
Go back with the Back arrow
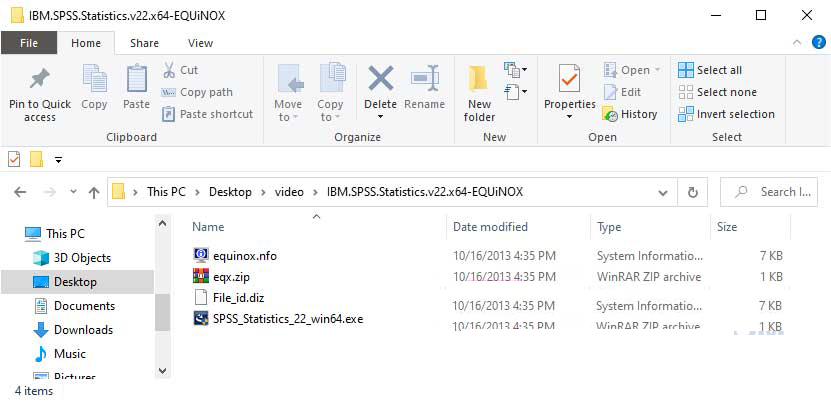tap(20, 192)
